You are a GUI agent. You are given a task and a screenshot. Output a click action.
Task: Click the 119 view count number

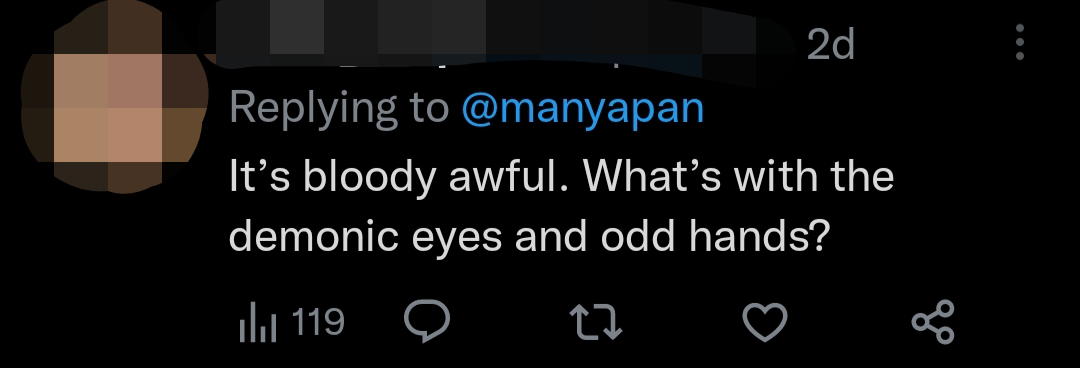click(x=318, y=322)
